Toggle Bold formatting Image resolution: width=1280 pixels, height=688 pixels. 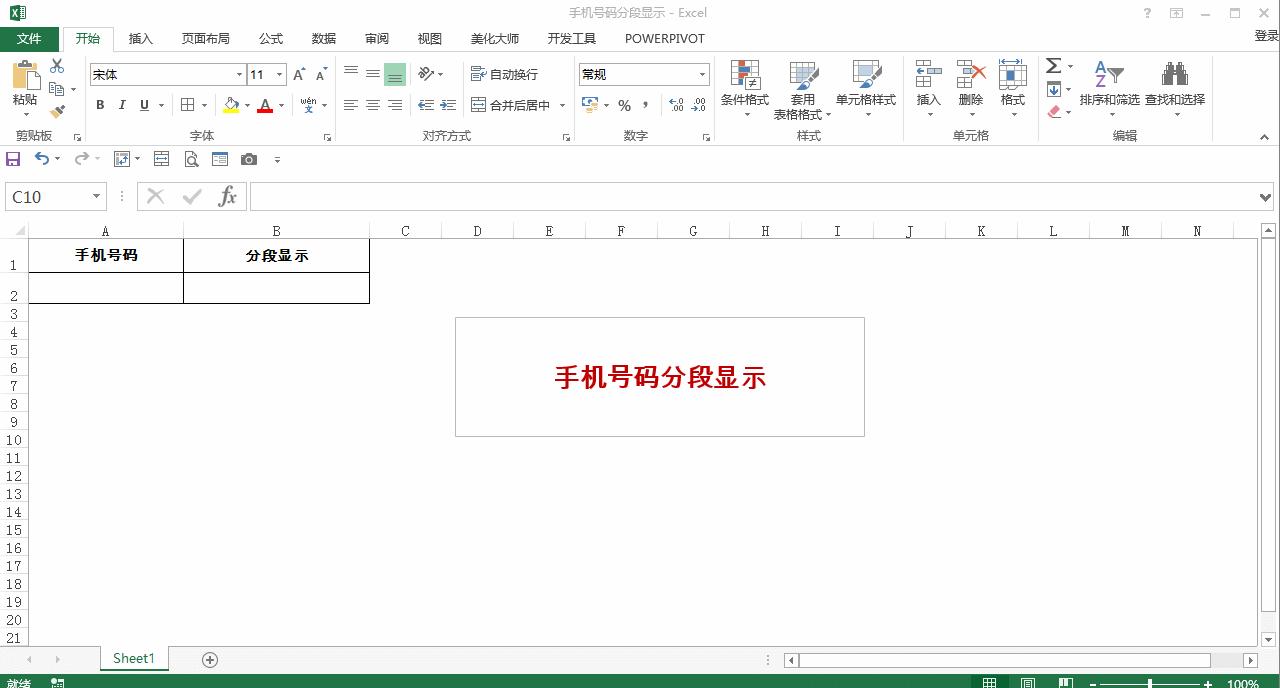click(99, 105)
